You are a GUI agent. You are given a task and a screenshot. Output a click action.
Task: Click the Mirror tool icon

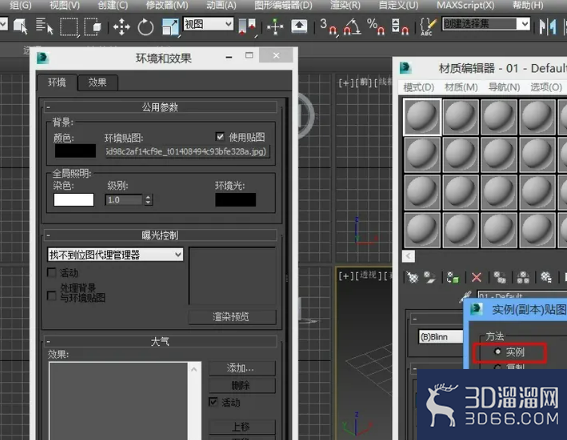tap(548, 27)
